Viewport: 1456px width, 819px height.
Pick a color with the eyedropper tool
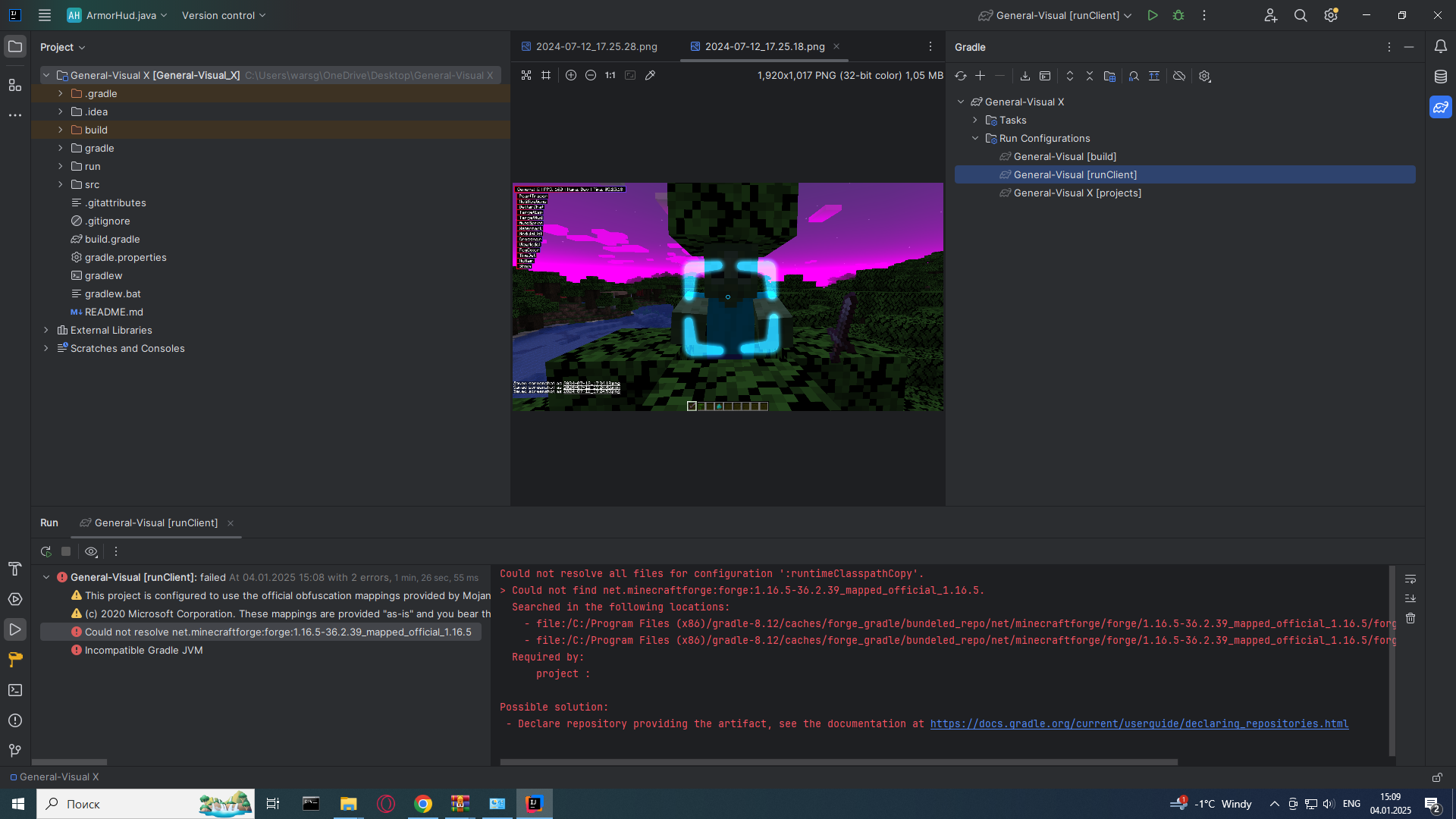650,75
